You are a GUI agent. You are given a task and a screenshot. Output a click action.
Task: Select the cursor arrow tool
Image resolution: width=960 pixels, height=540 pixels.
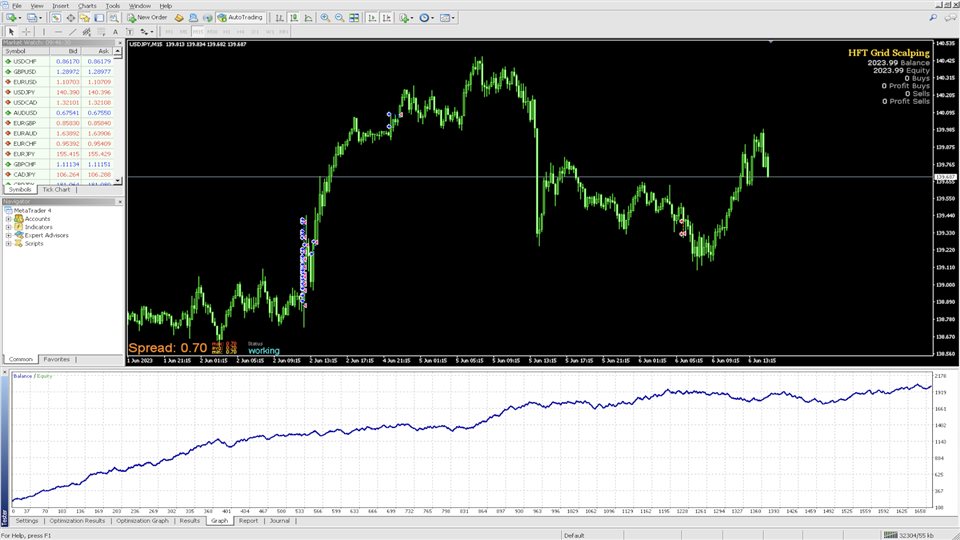[x=11, y=32]
